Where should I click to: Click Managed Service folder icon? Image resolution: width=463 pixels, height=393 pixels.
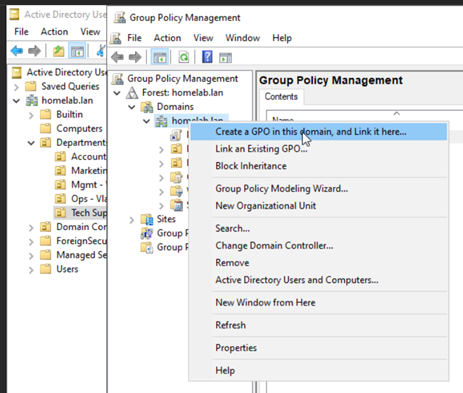[46, 255]
